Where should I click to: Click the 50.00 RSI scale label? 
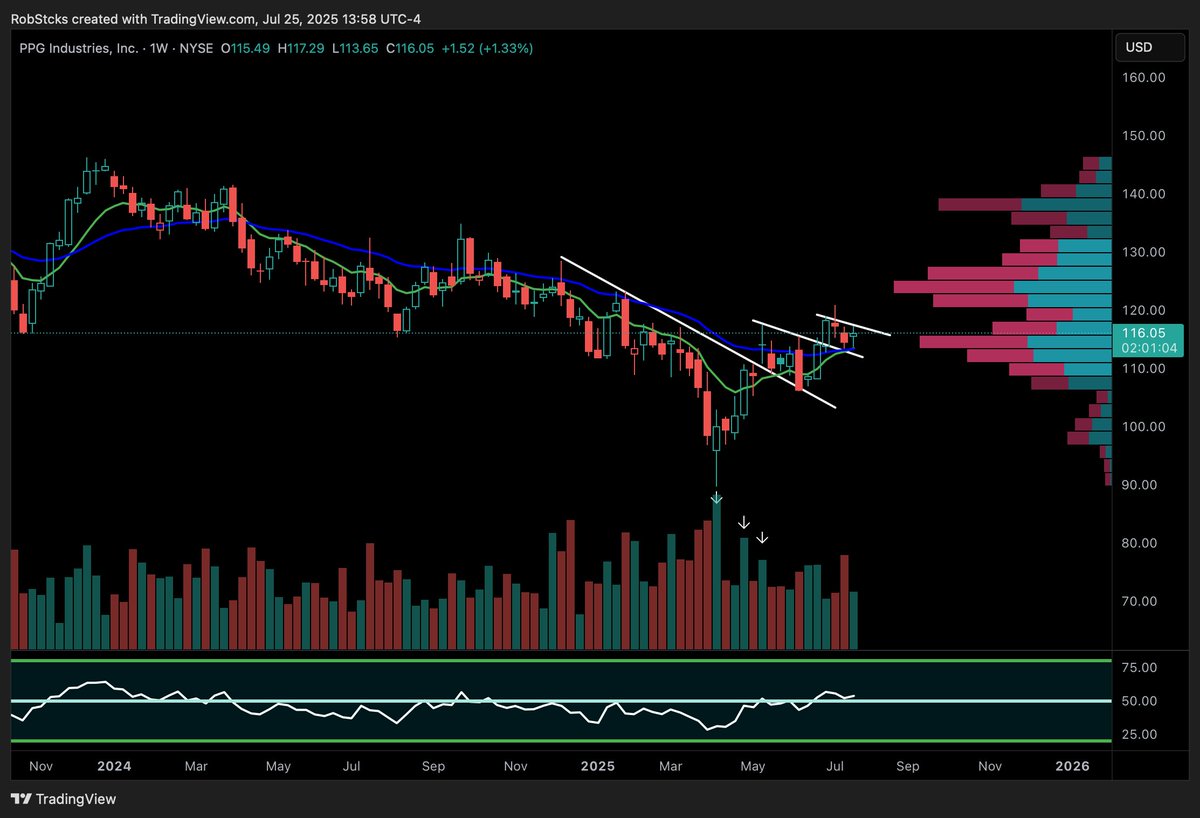[1141, 701]
